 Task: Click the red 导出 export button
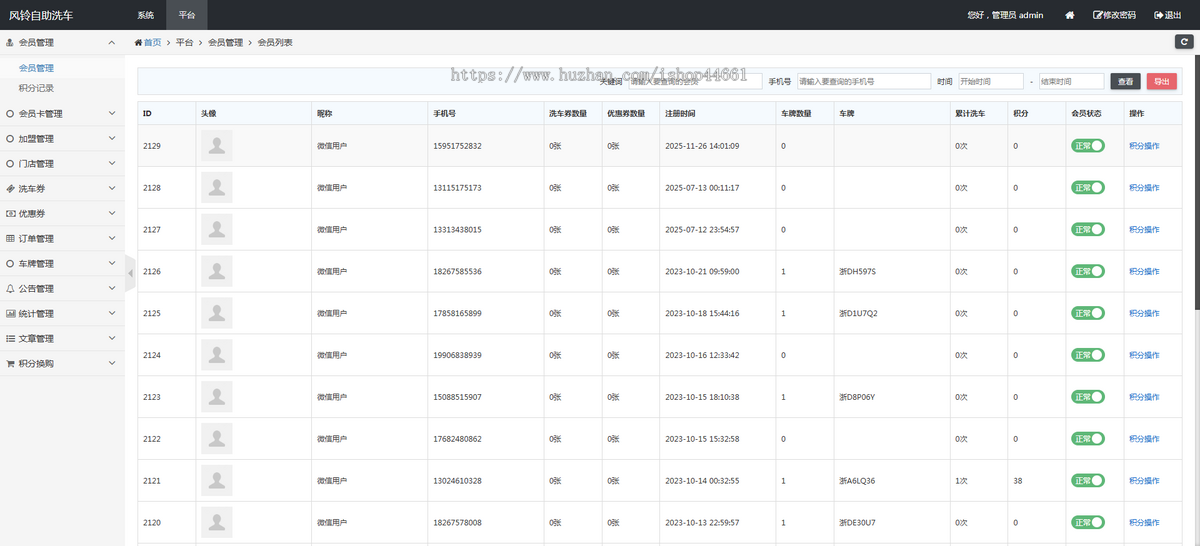click(1160, 81)
